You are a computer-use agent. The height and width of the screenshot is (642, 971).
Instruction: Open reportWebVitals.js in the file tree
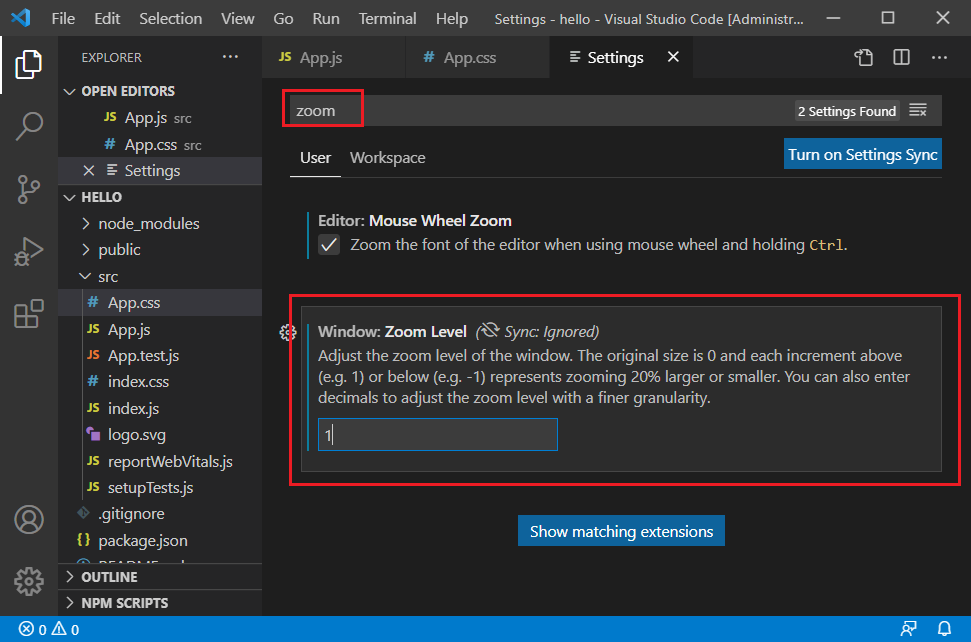pos(160,461)
